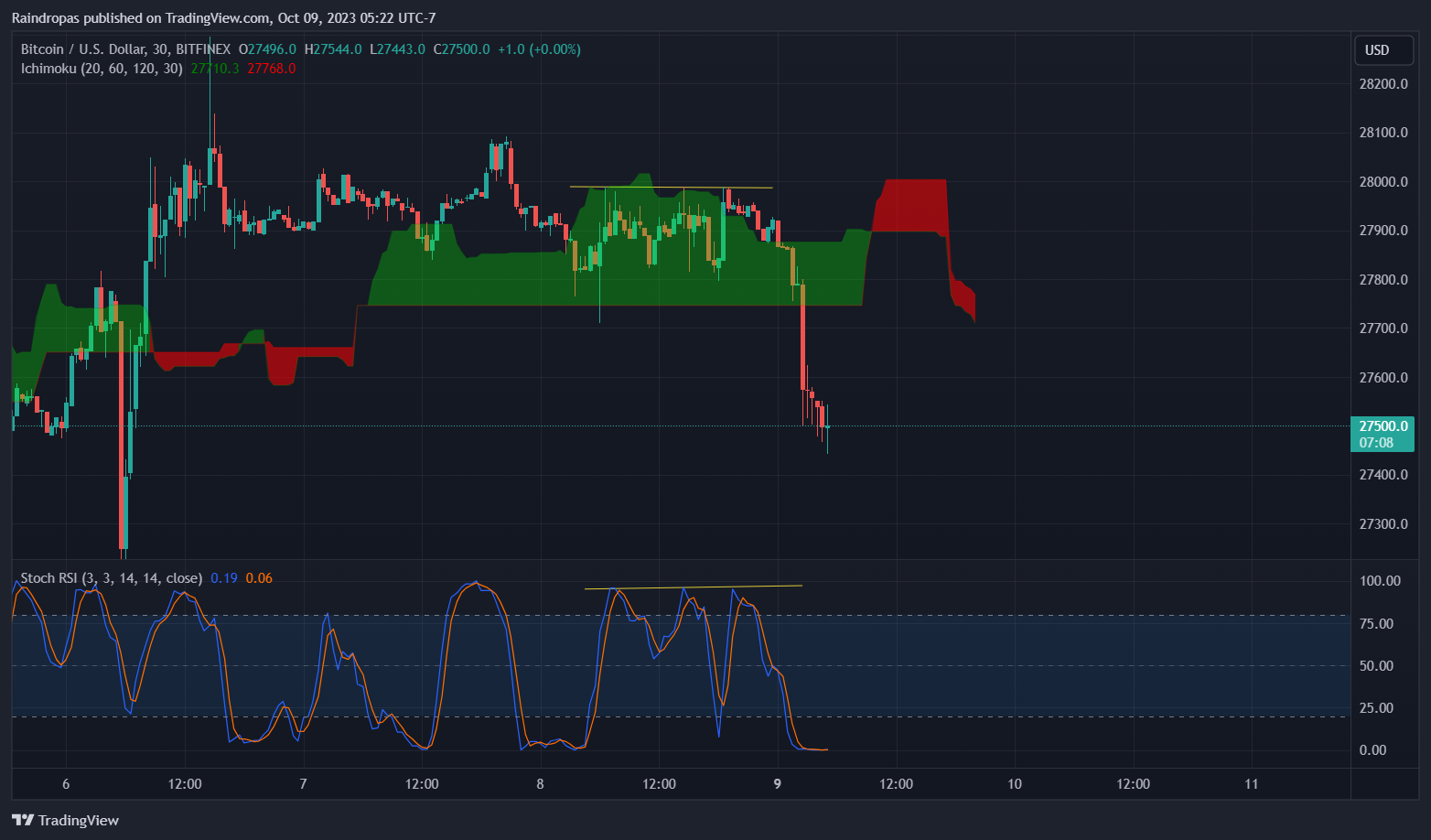Click the 25.00 Stoch RSI axis label
1431x840 pixels.
pos(1377,708)
